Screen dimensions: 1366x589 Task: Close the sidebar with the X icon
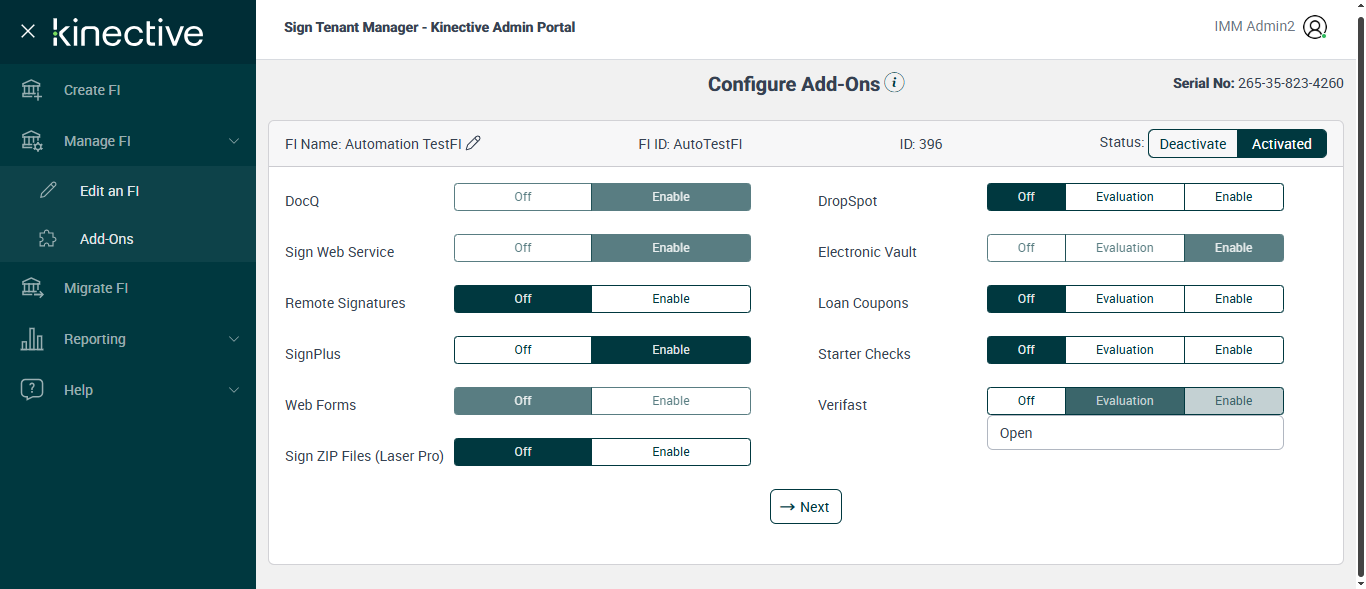pos(28,31)
